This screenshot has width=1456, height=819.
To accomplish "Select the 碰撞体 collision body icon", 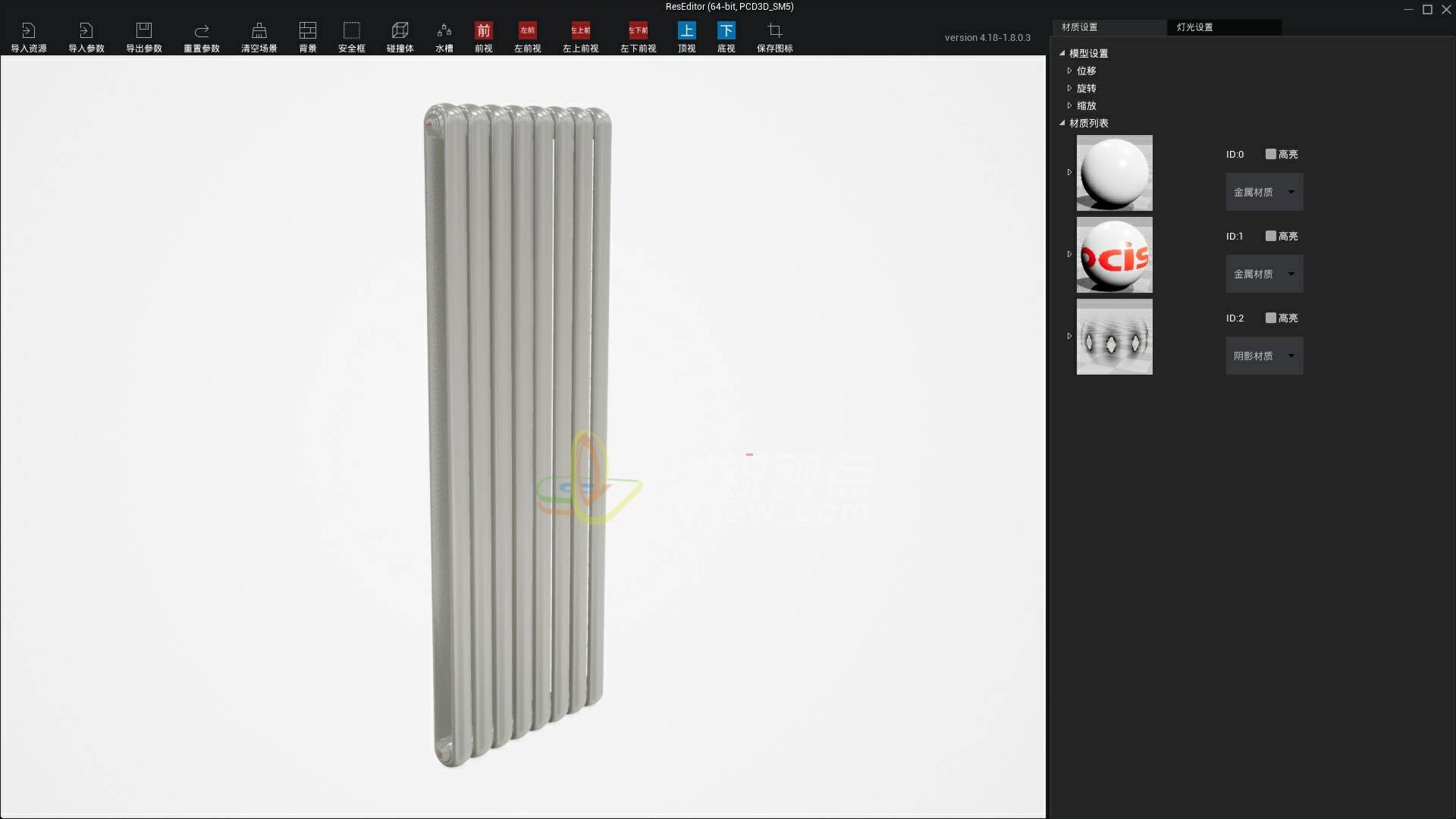I will click(400, 36).
